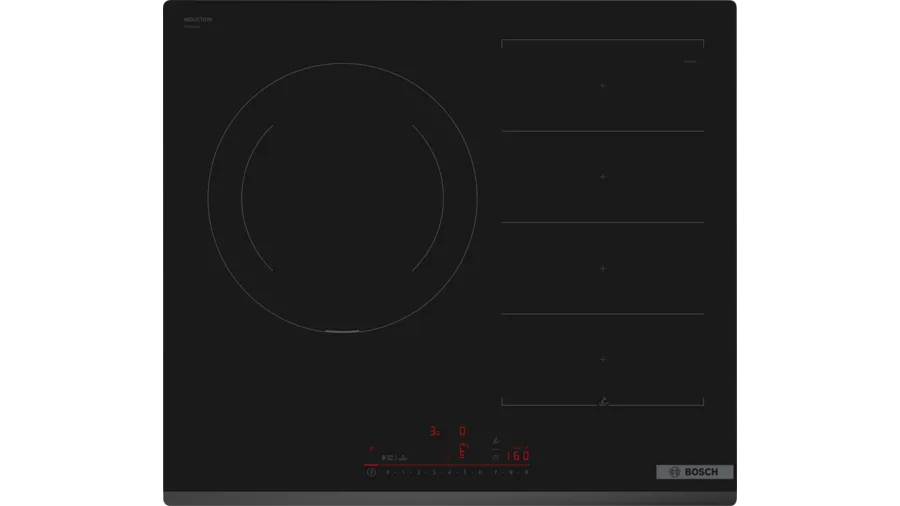Select the zone showing level 0 at top
This screenshot has height=506, width=900.
pos(463,432)
